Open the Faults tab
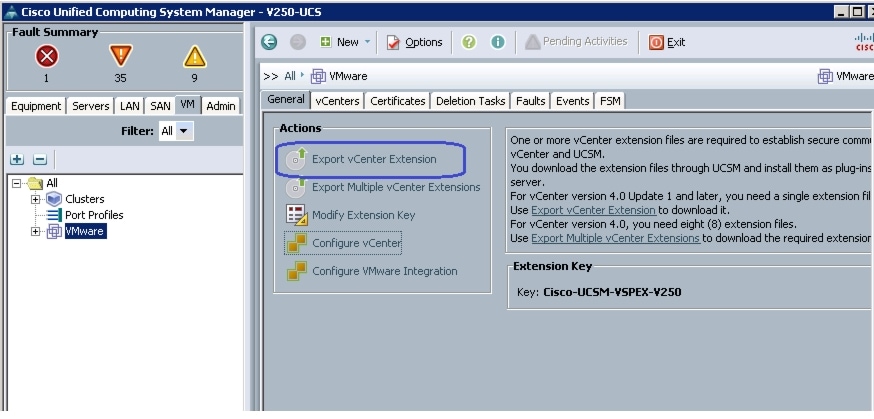 coord(530,101)
